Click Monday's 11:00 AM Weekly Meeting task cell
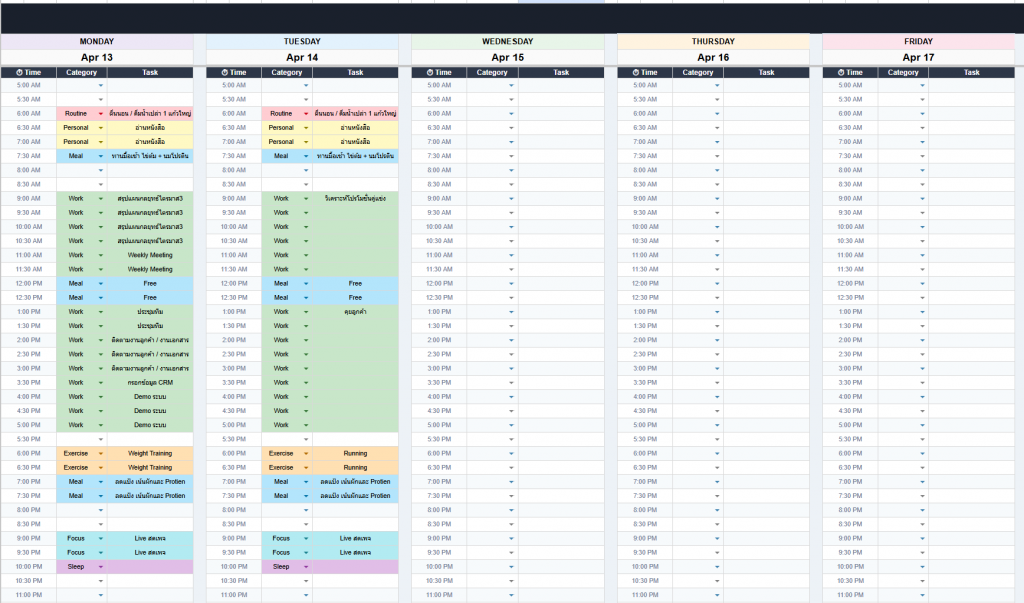This screenshot has width=1024, height=603. pos(150,255)
